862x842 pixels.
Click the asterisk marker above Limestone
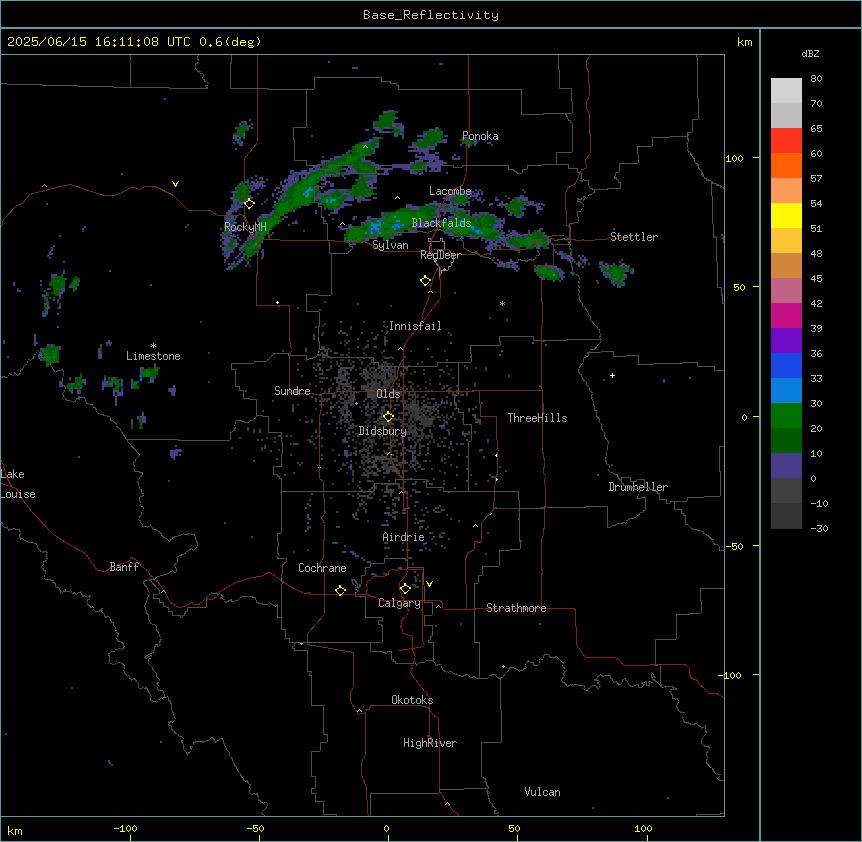tap(153, 346)
